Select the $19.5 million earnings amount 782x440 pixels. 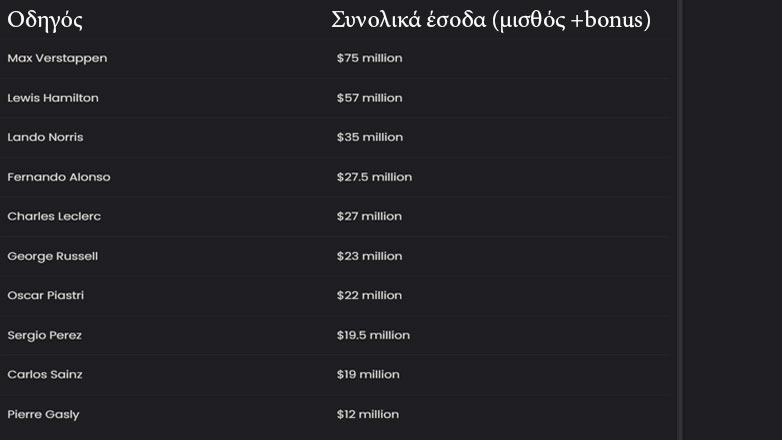point(373,335)
